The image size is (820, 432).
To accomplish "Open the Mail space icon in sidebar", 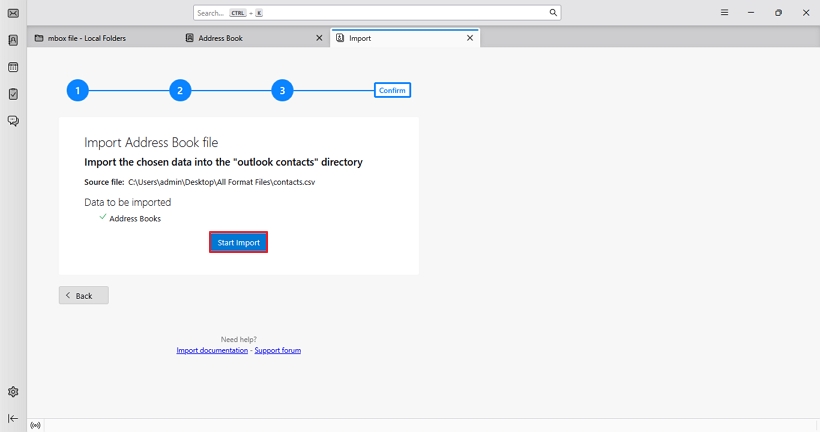I will 13,13.
